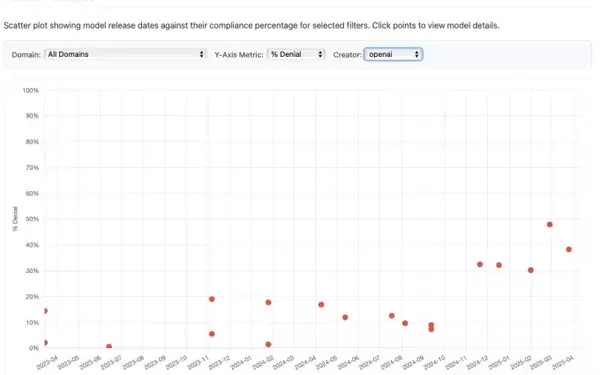The height and width of the screenshot is (375, 600).
Task: Click the data point near 33% at 2024-12
Action: click(x=480, y=264)
